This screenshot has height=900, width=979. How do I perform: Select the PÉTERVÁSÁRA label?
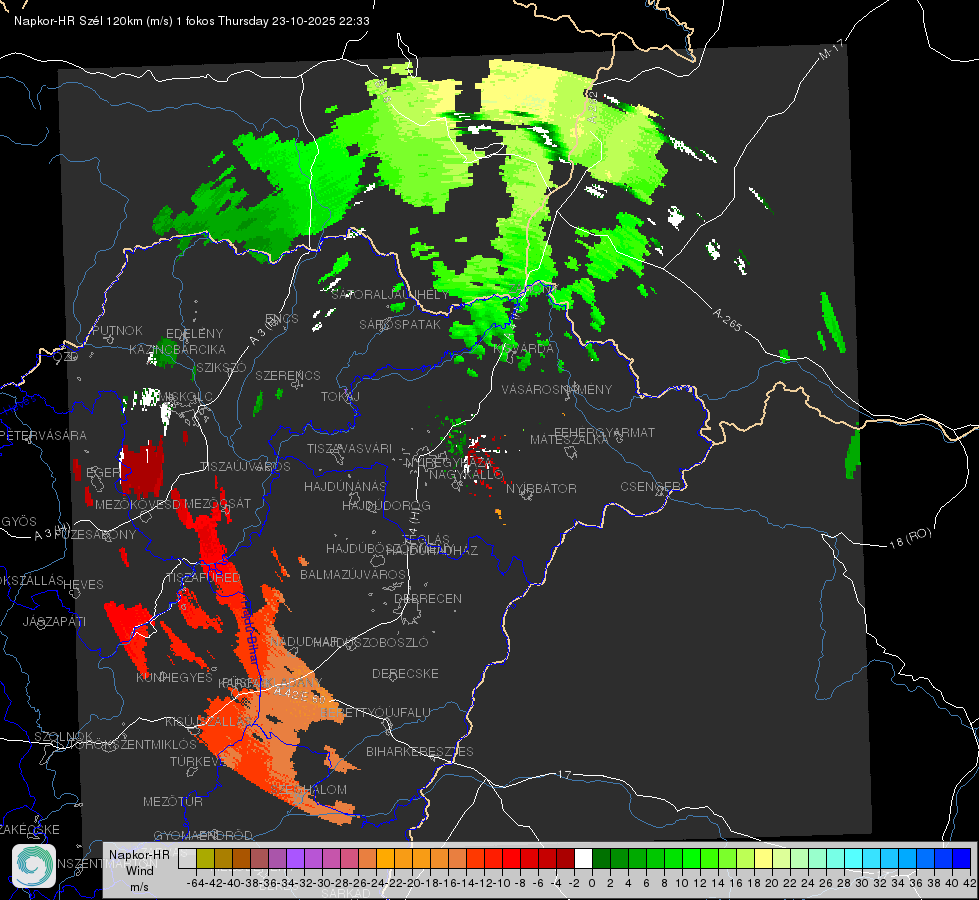click(43, 435)
